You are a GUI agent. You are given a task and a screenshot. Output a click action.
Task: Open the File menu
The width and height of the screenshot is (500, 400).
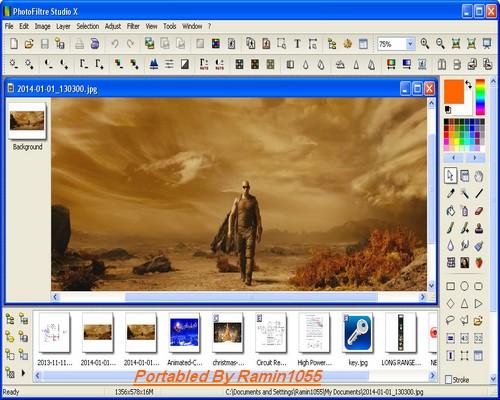[9, 26]
